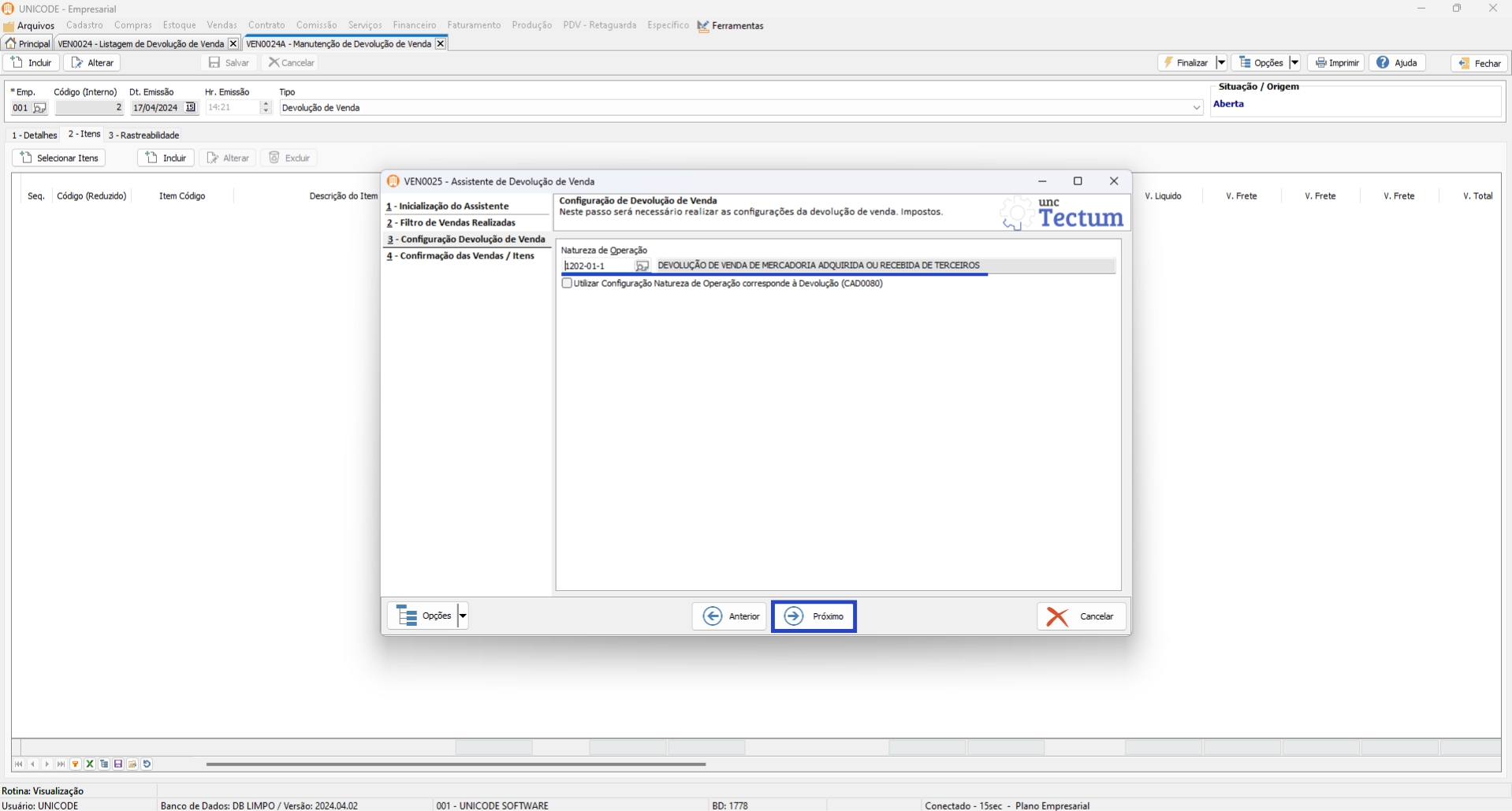Click the Emp. field lookup icon

39,108
